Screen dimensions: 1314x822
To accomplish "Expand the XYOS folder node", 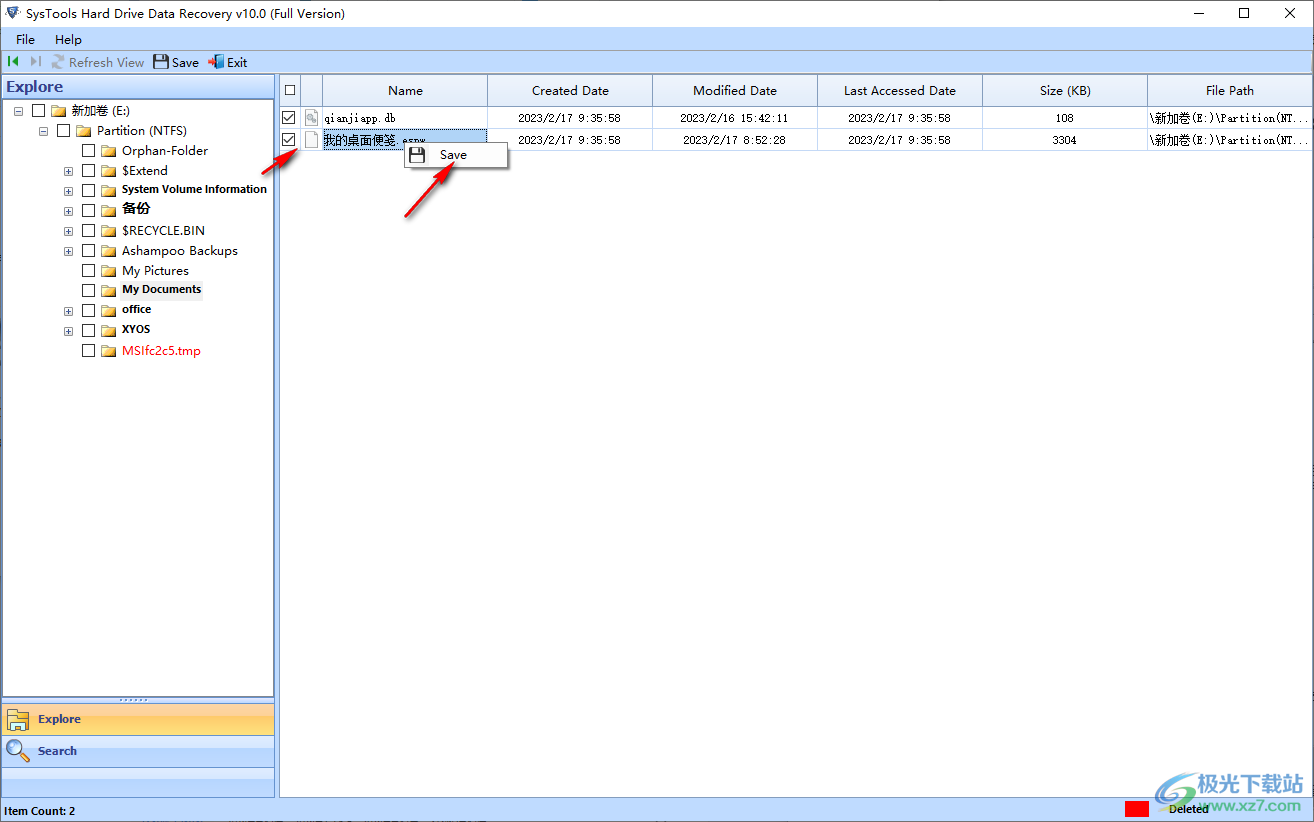I will pyautogui.click(x=69, y=330).
